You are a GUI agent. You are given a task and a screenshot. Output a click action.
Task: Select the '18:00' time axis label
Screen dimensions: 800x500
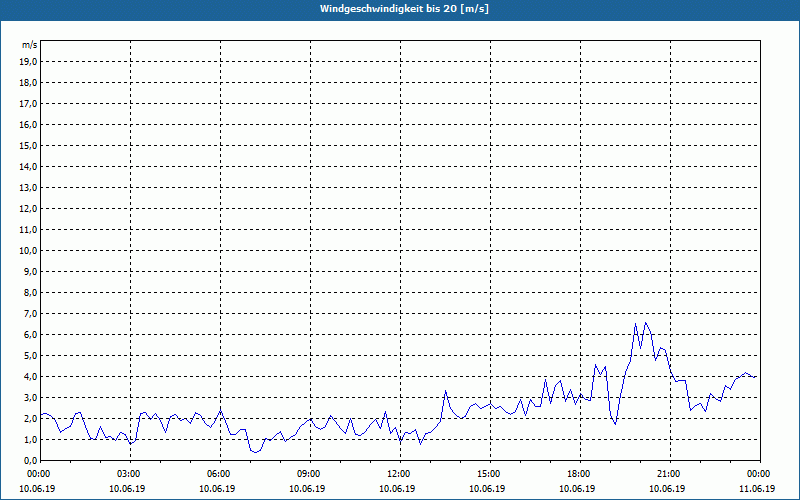click(578, 474)
